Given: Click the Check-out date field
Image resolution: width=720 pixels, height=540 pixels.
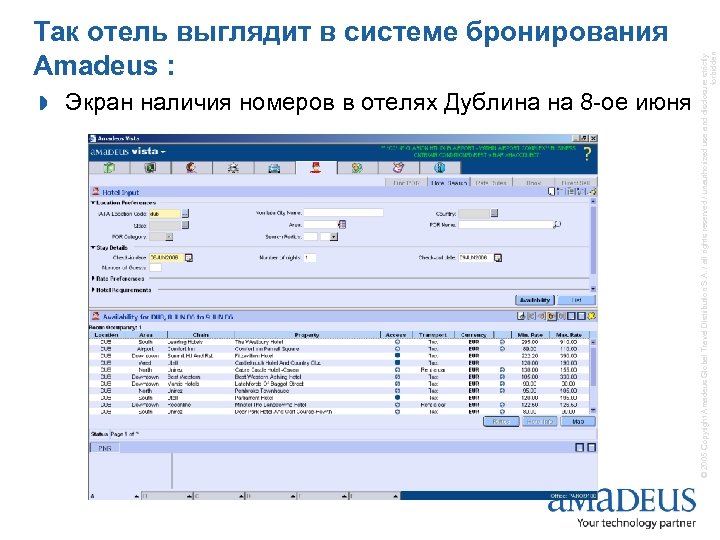Looking at the screenshot, I should point(475,258).
